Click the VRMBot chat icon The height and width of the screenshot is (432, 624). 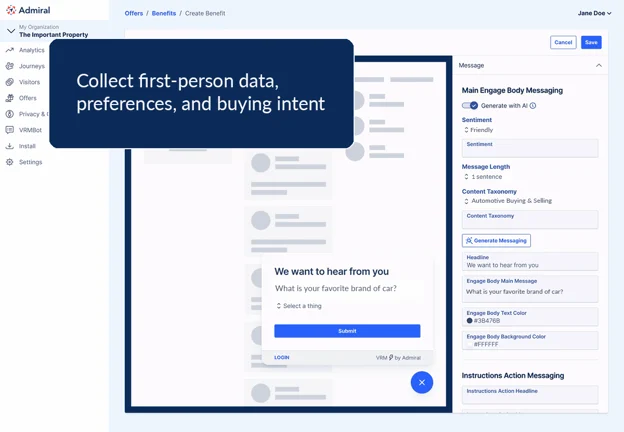pyautogui.click(x=10, y=130)
